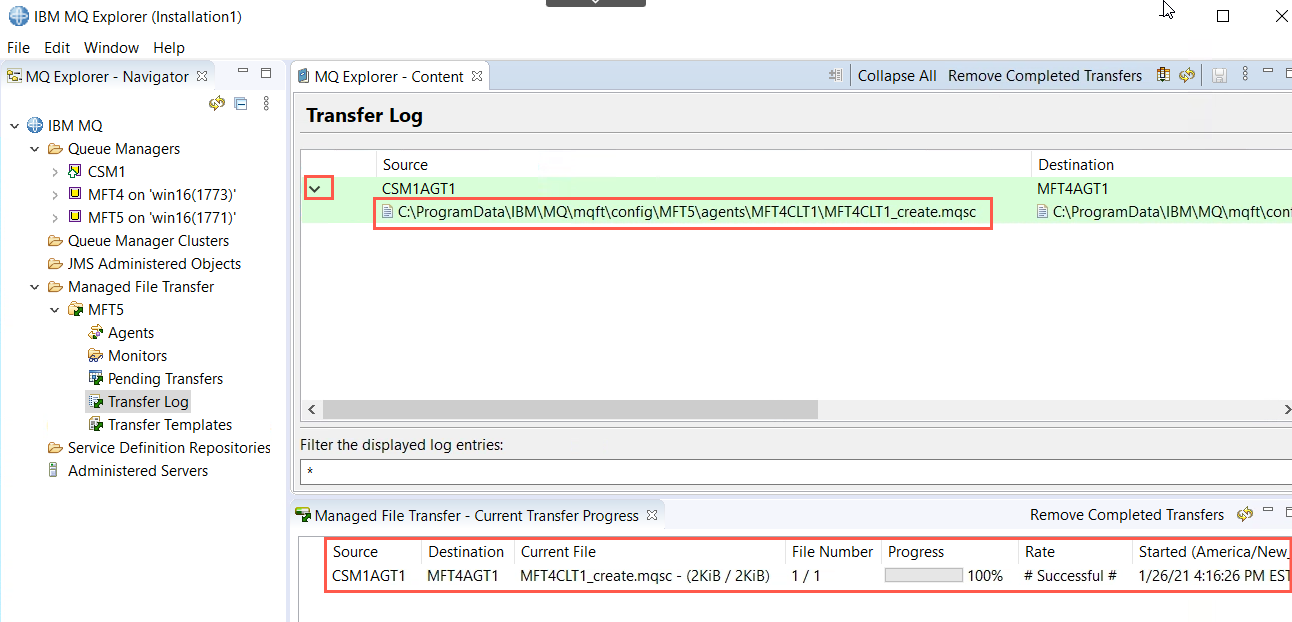Click the save icon in Content toolbar
Viewport: 1292px width, 622px height.
1219,75
